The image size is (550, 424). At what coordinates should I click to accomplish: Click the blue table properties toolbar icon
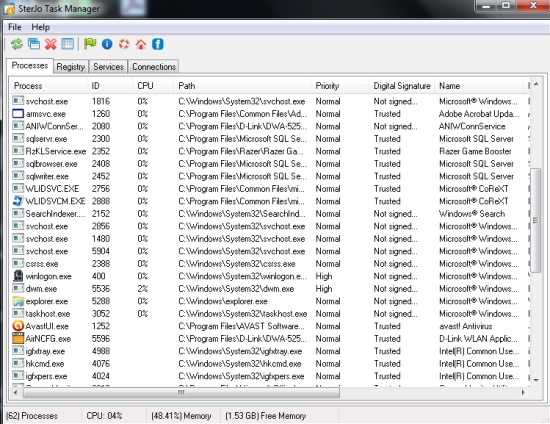coord(68,44)
